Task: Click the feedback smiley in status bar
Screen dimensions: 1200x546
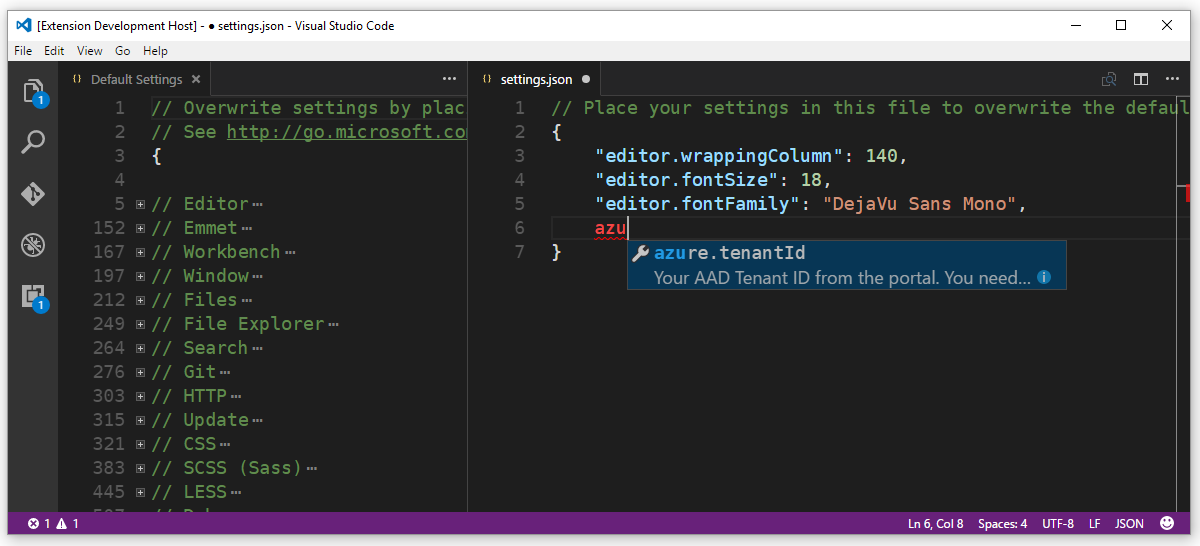Action: coord(1167,523)
